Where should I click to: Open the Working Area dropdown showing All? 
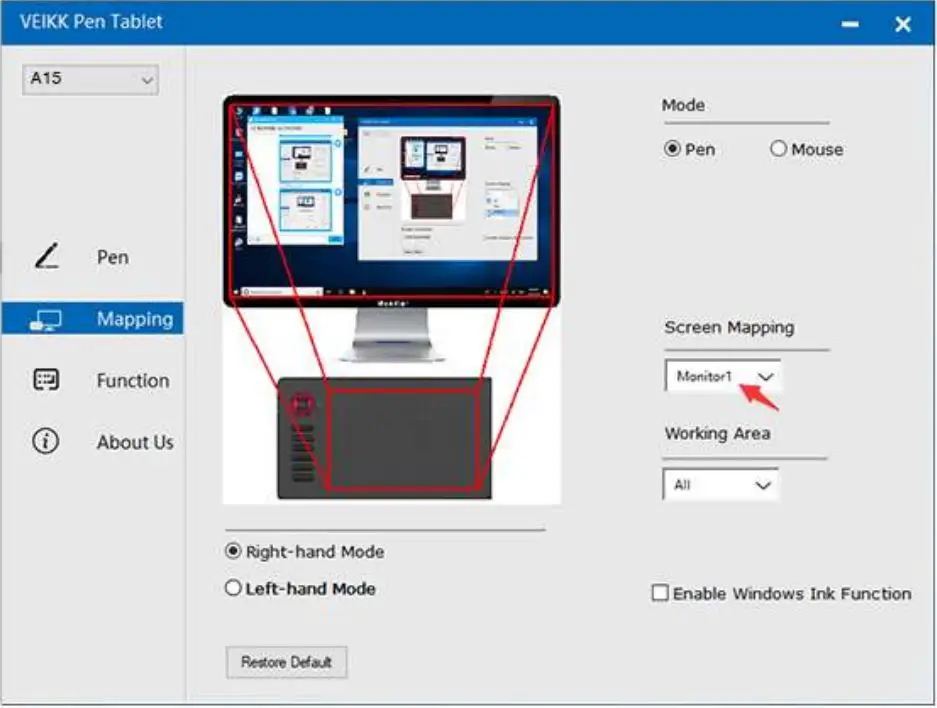click(721, 484)
